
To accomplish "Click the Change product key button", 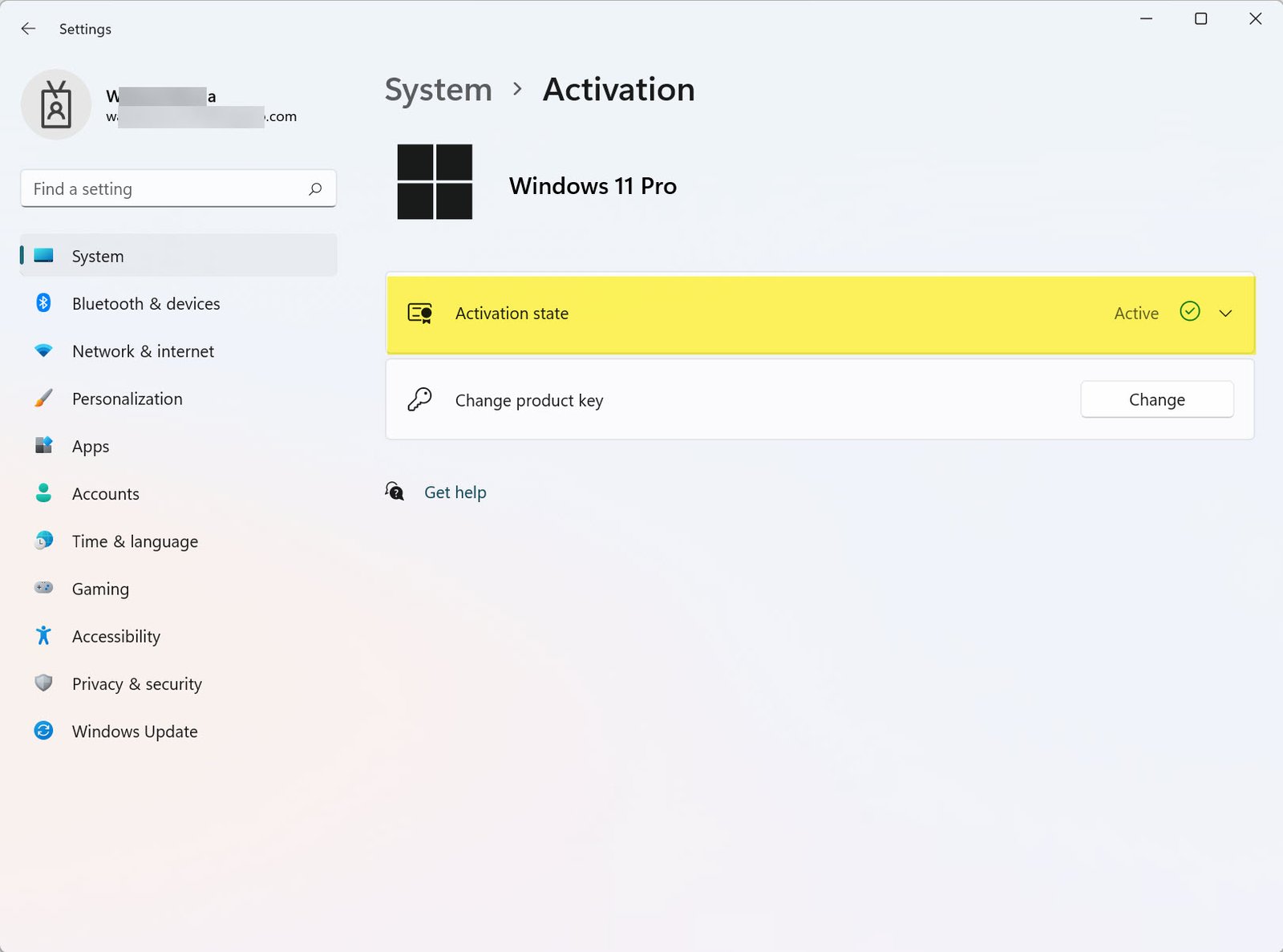I will point(1156,399).
